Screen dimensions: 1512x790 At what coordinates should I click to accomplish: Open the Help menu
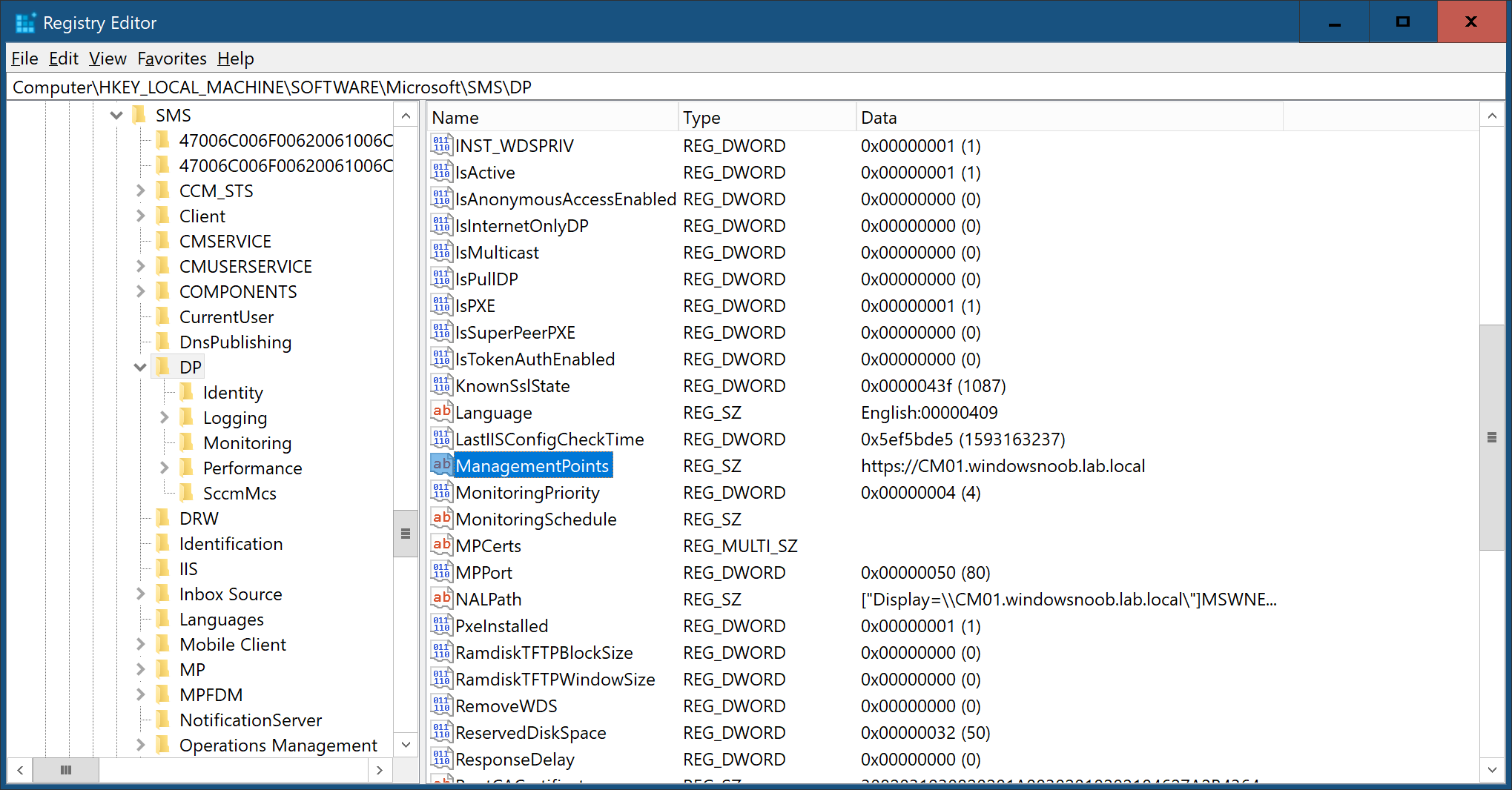pyautogui.click(x=236, y=59)
